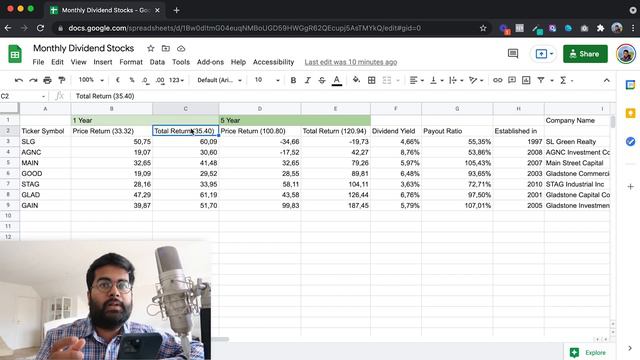This screenshot has width=640, height=360.
Task: Open the Insert menu
Action: coord(102,62)
